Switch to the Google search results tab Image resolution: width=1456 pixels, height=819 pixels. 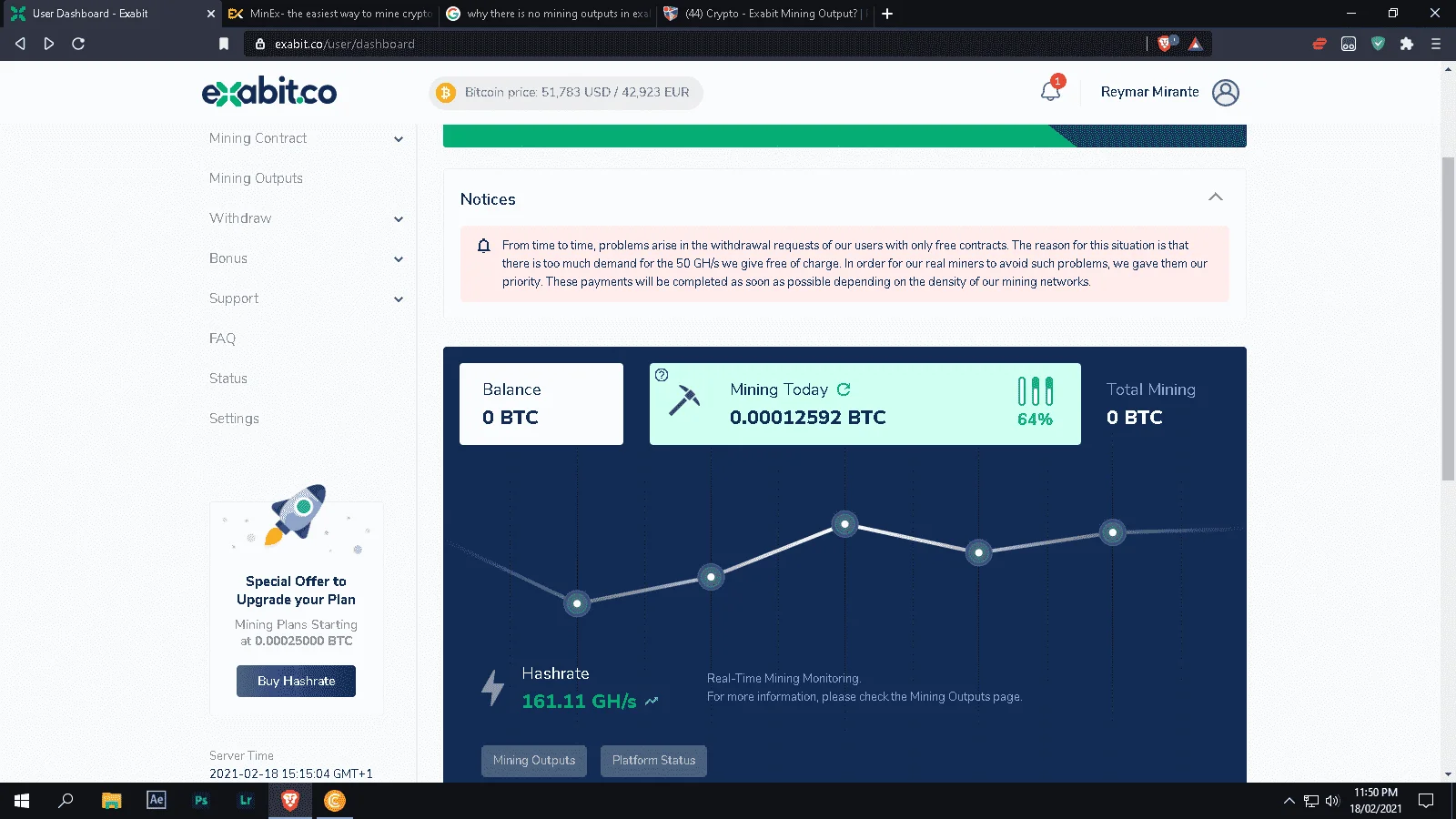pos(548,14)
